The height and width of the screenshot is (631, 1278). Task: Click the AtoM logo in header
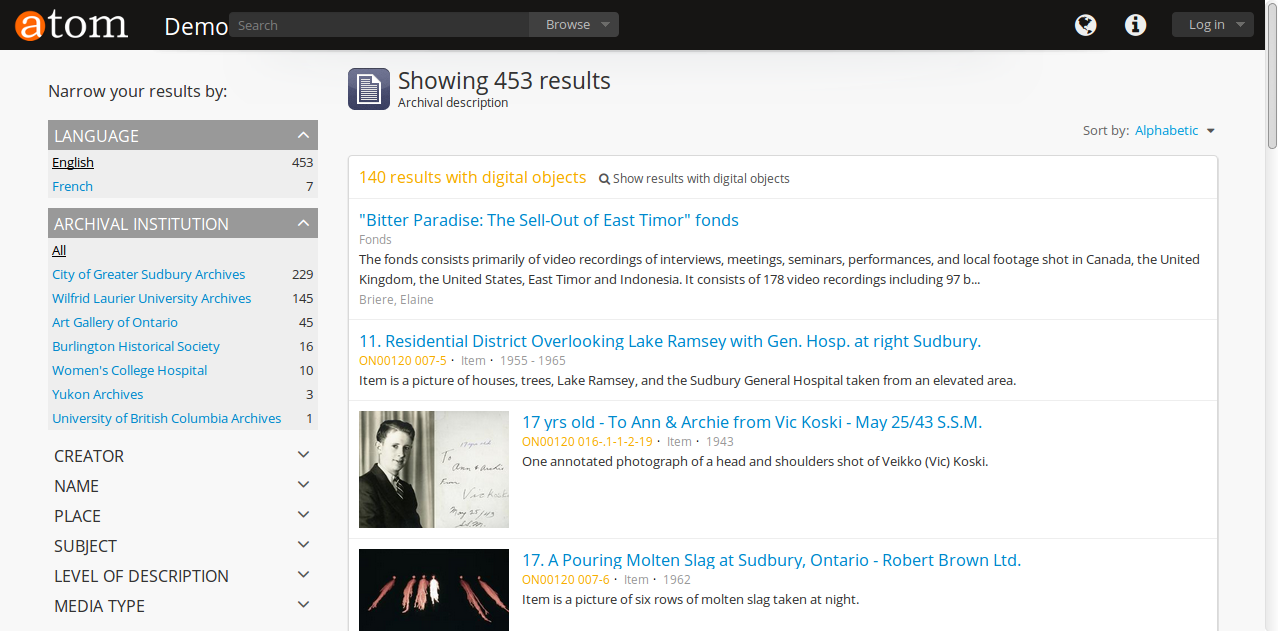[72, 25]
